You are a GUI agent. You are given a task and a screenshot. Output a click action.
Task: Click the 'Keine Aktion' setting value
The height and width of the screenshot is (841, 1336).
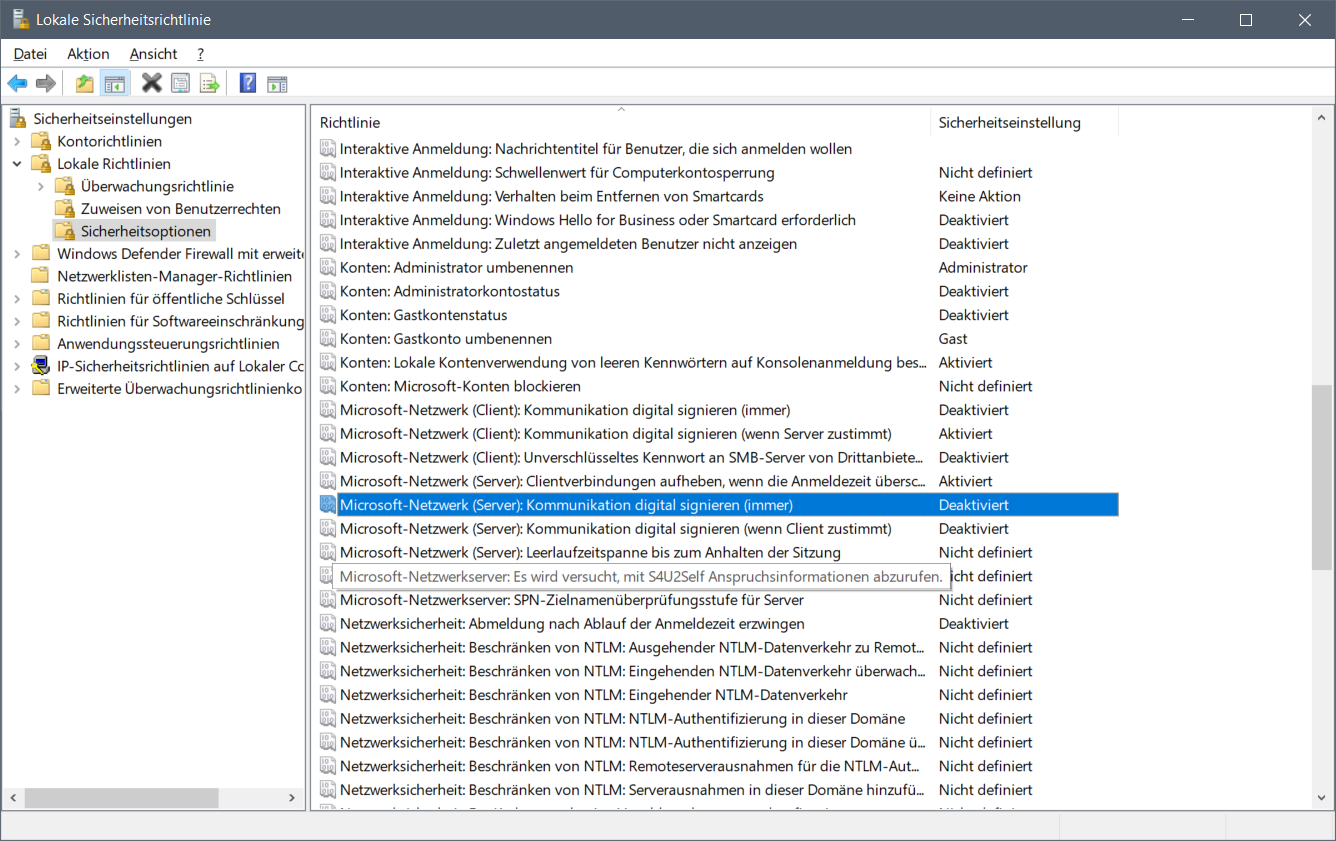pyautogui.click(x=979, y=196)
